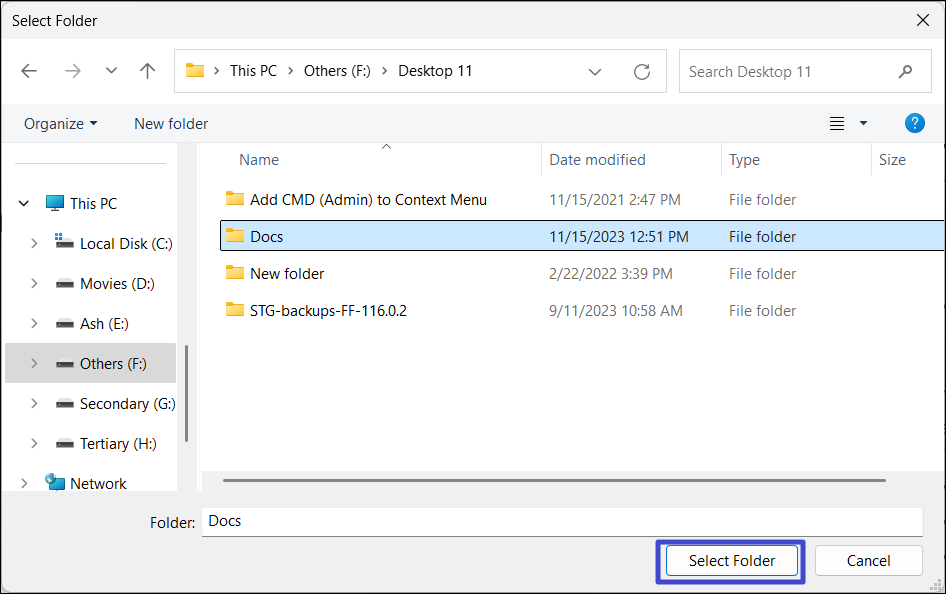Screen dimensions: 946x594
Task: Change the view layout icon
Action: pos(838,123)
